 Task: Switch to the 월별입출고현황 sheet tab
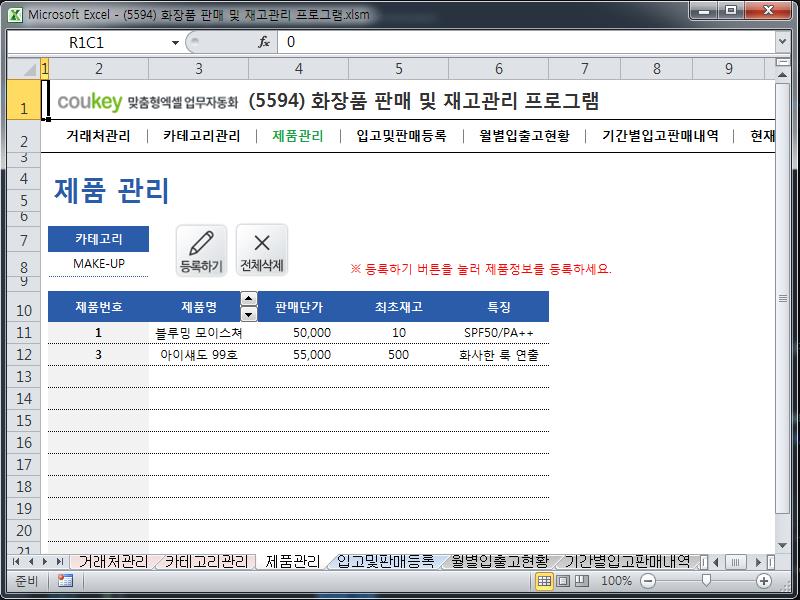click(x=499, y=562)
